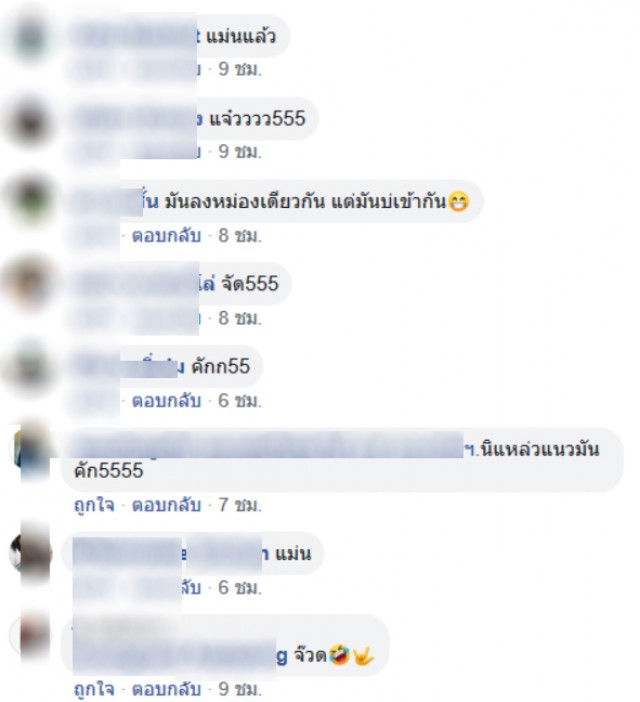The width and height of the screenshot is (640, 702).
Task: Open the avatar beside the นิแหล่วแนวมัน comment
Action: pyautogui.click(x=30, y=448)
